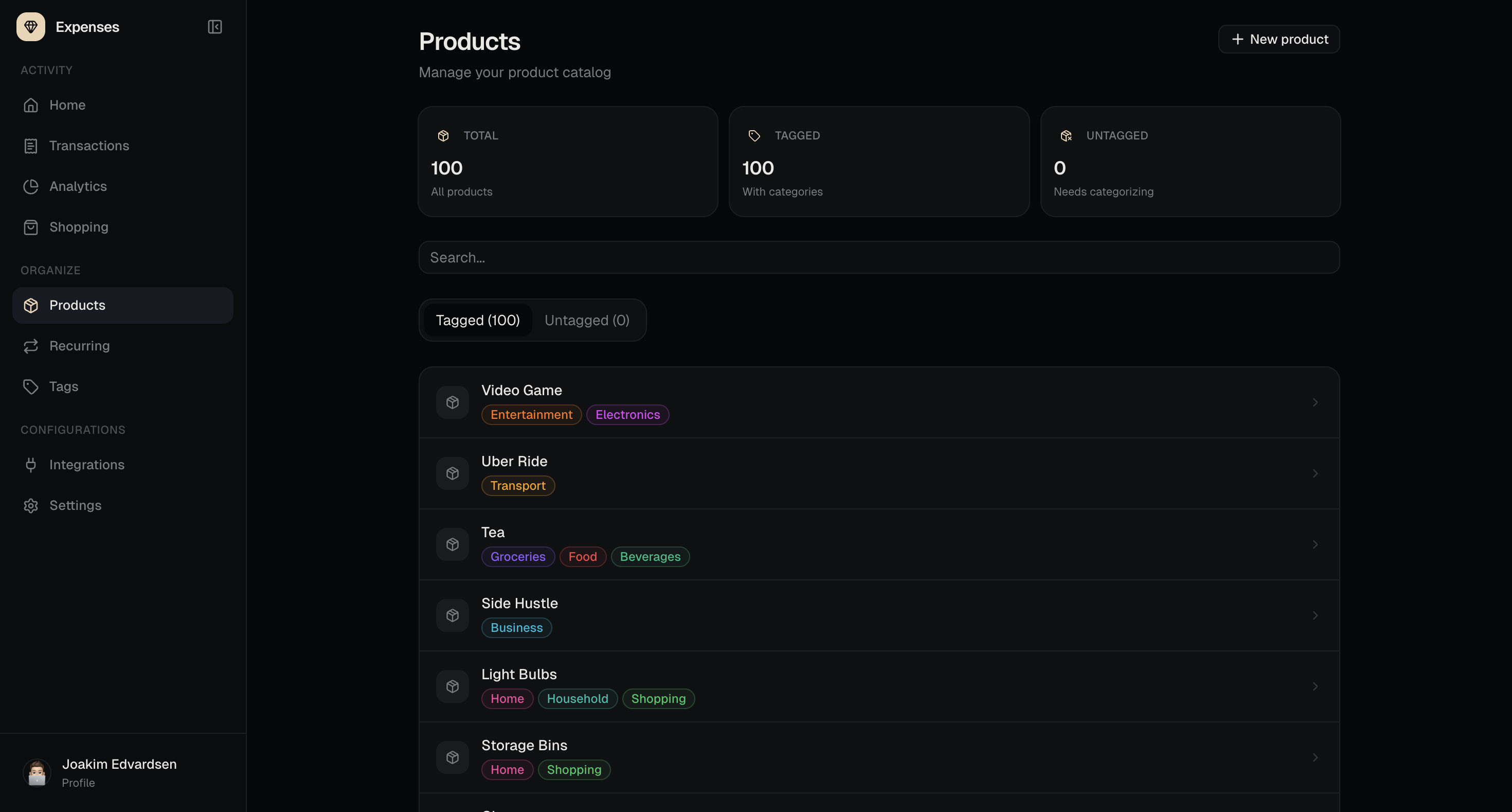The width and height of the screenshot is (1512, 812).
Task: Open Joakim Edvardsen profile link
Action: click(123, 772)
